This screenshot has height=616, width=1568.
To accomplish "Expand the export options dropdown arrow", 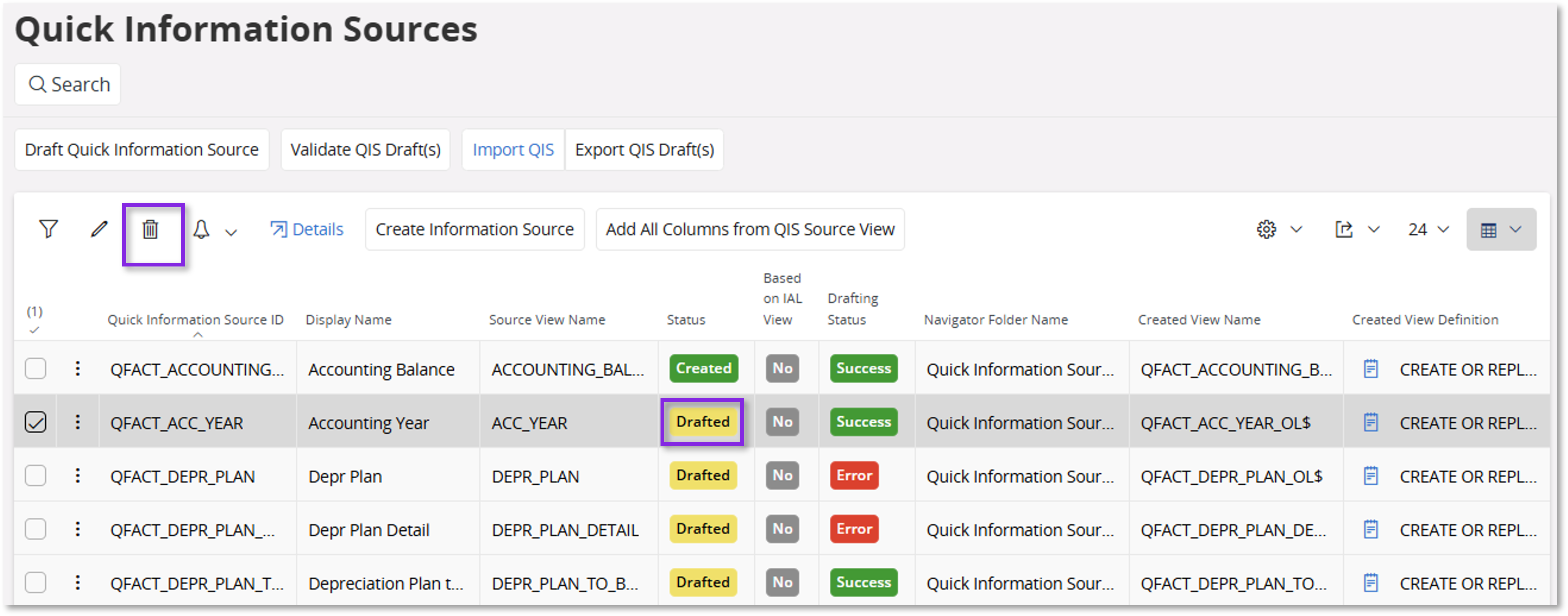I will (x=1373, y=229).
